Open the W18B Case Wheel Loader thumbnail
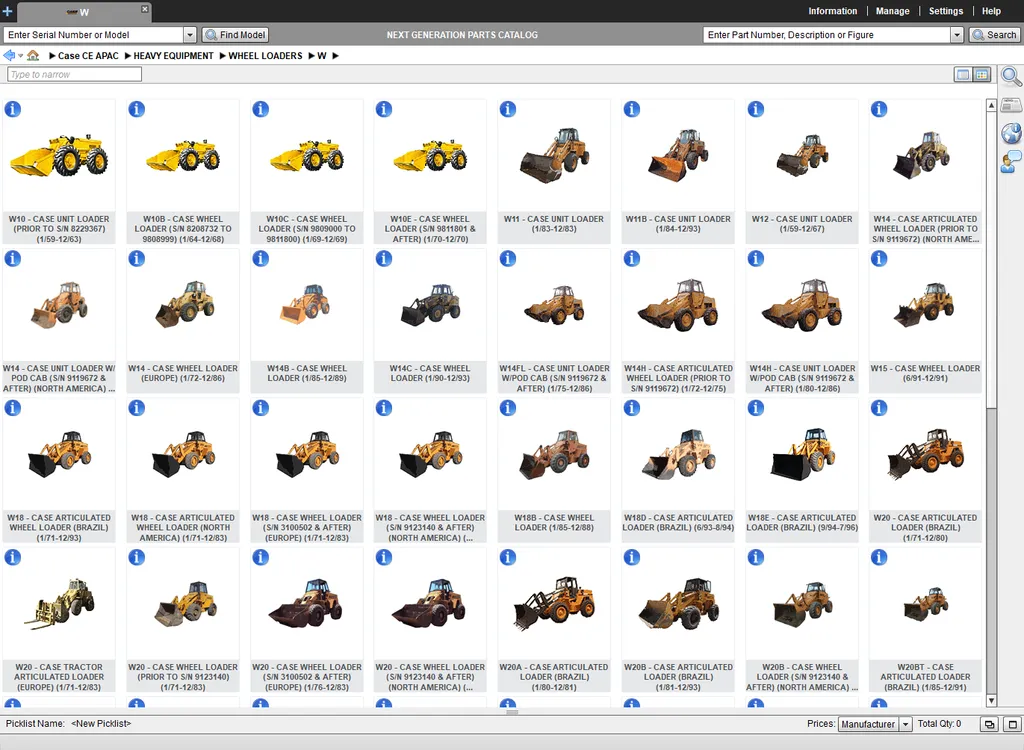1024x750 pixels. (554, 454)
